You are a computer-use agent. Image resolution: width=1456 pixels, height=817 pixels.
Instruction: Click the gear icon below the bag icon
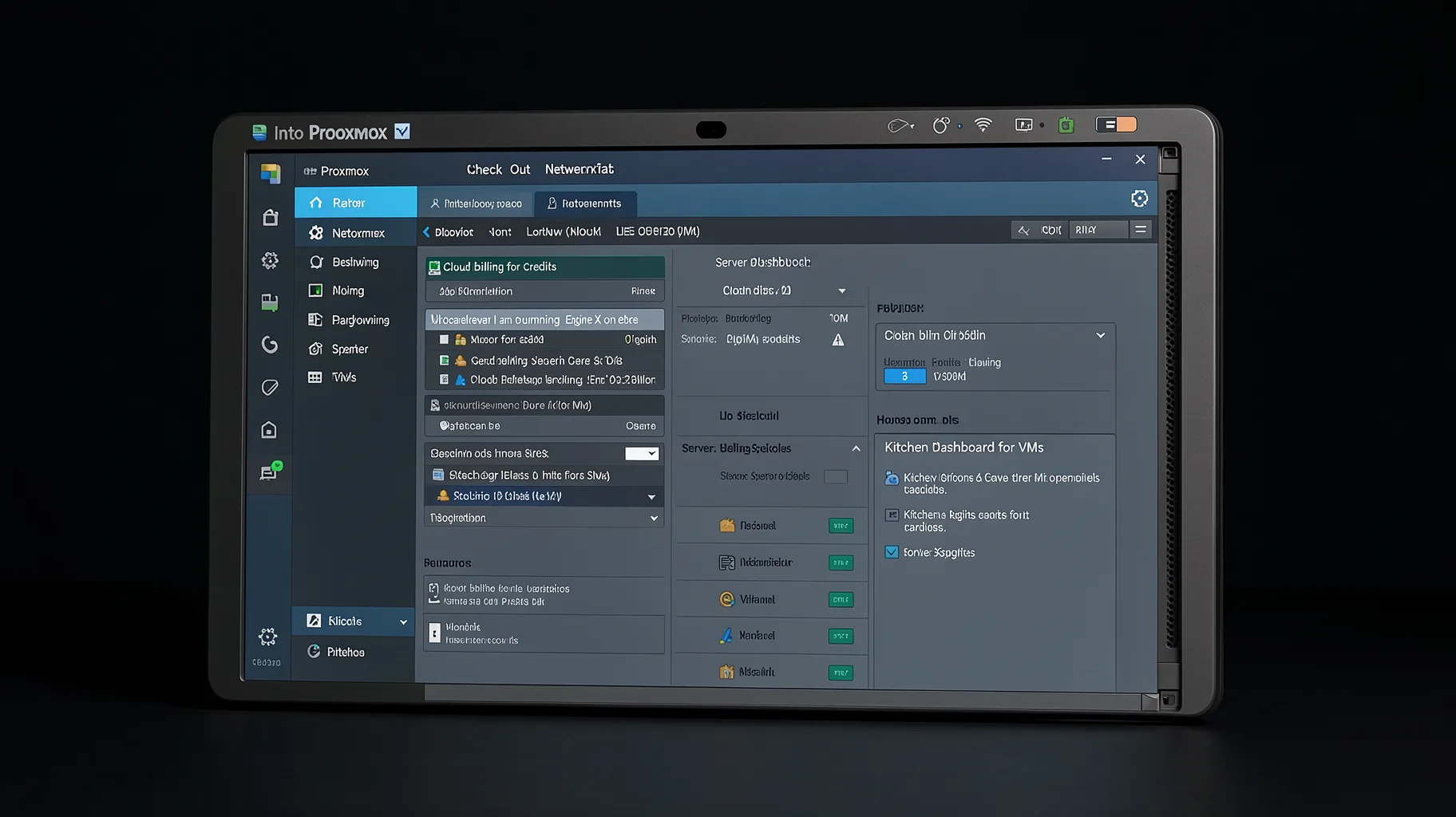pos(271,260)
